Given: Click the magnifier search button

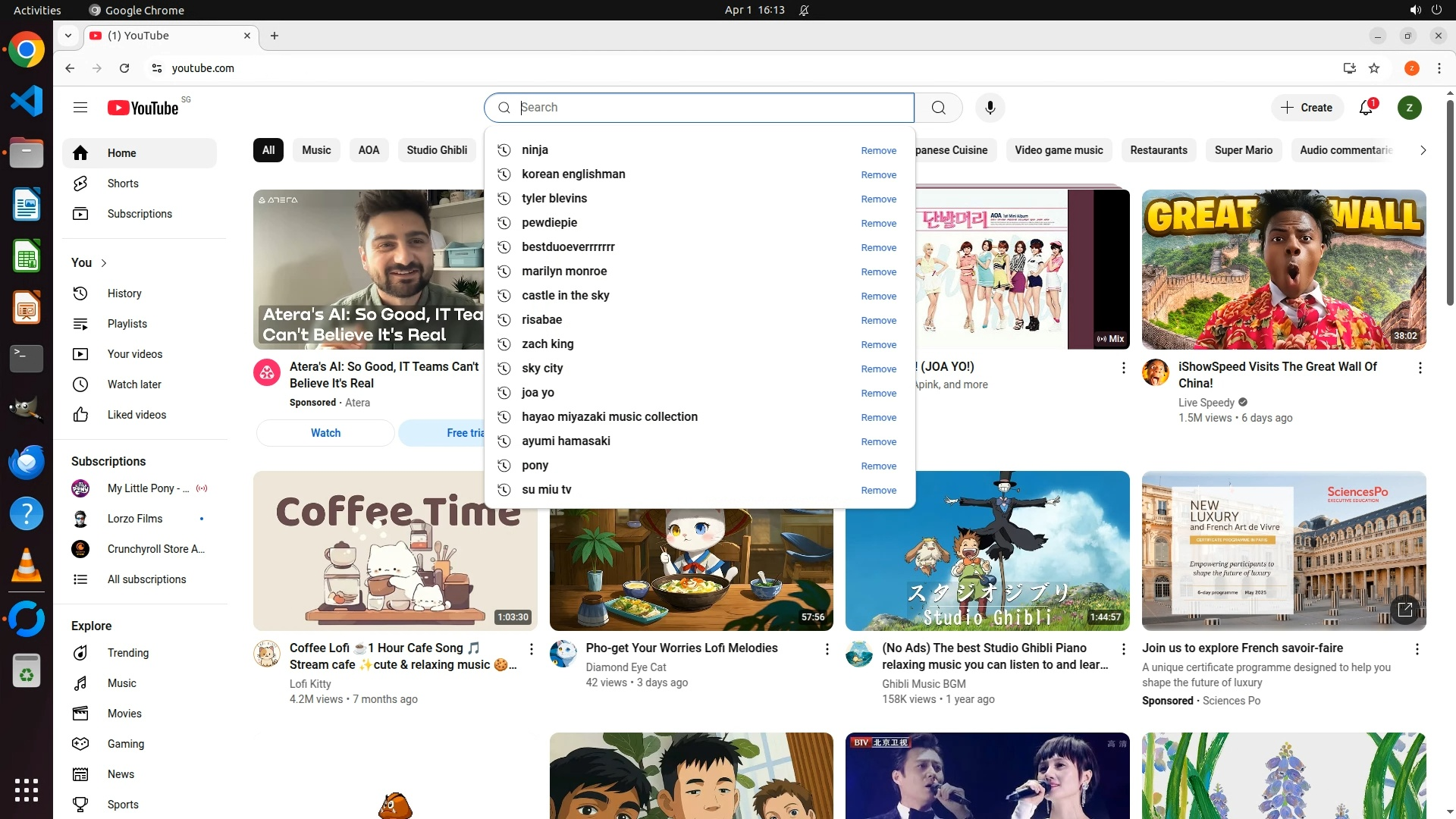Looking at the screenshot, I should pyautogui.click(x=938, y=108).
